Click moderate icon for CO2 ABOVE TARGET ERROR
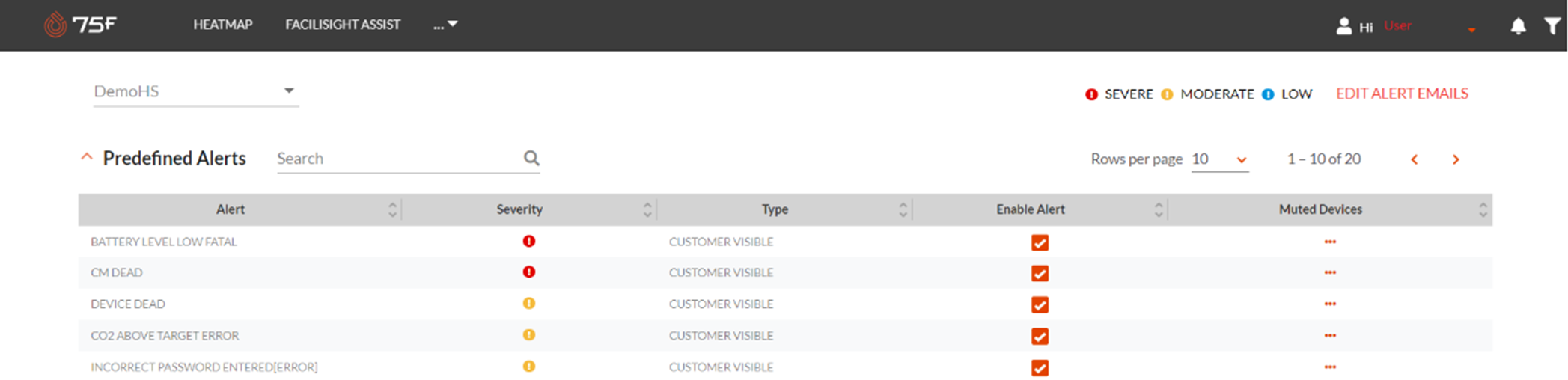1568x380 pixels. (529, 334)
